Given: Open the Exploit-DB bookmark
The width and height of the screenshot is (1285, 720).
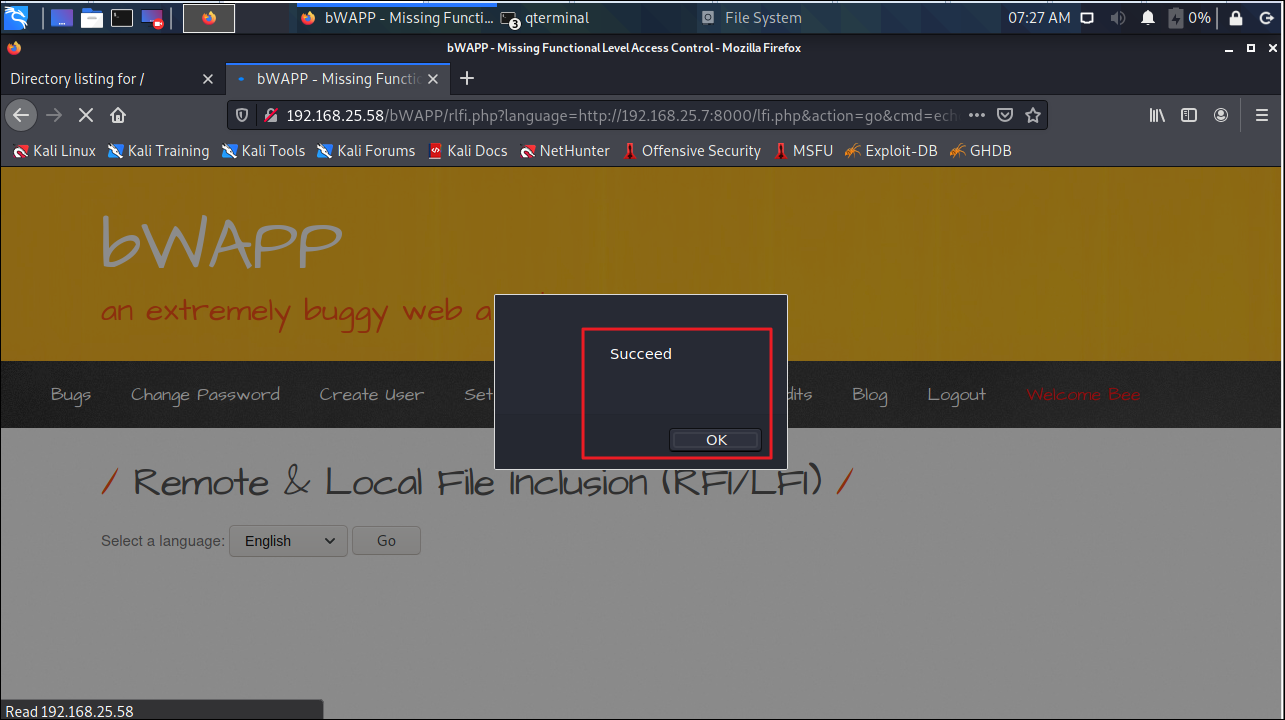Looking at the screenshot, I should coord(891,151).
